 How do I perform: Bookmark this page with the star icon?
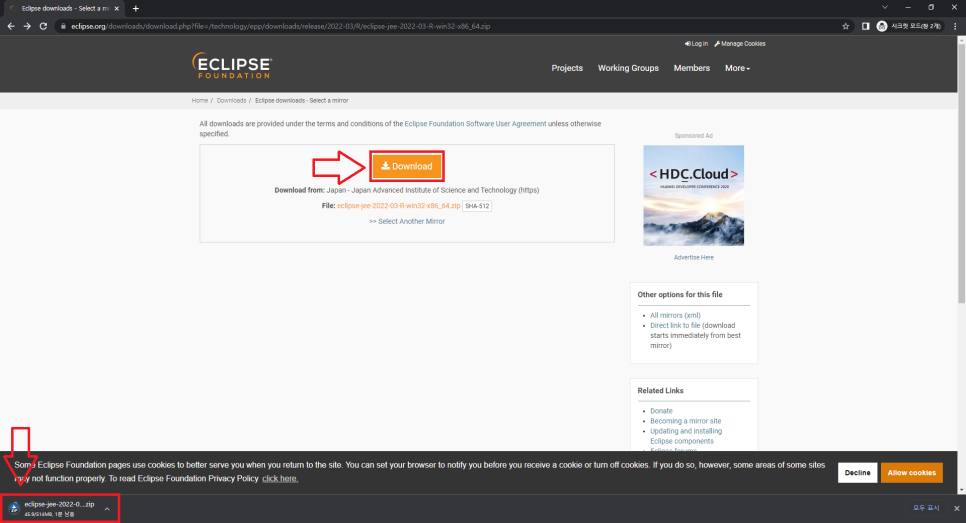pyautogui.click(x=845, y=26)
